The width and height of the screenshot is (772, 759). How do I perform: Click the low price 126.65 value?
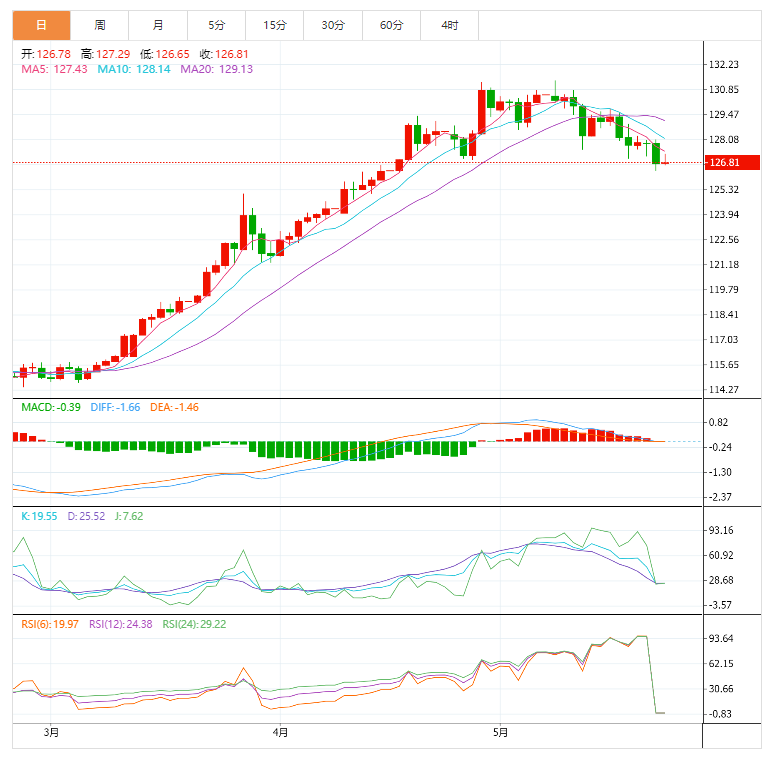[172, 54]
